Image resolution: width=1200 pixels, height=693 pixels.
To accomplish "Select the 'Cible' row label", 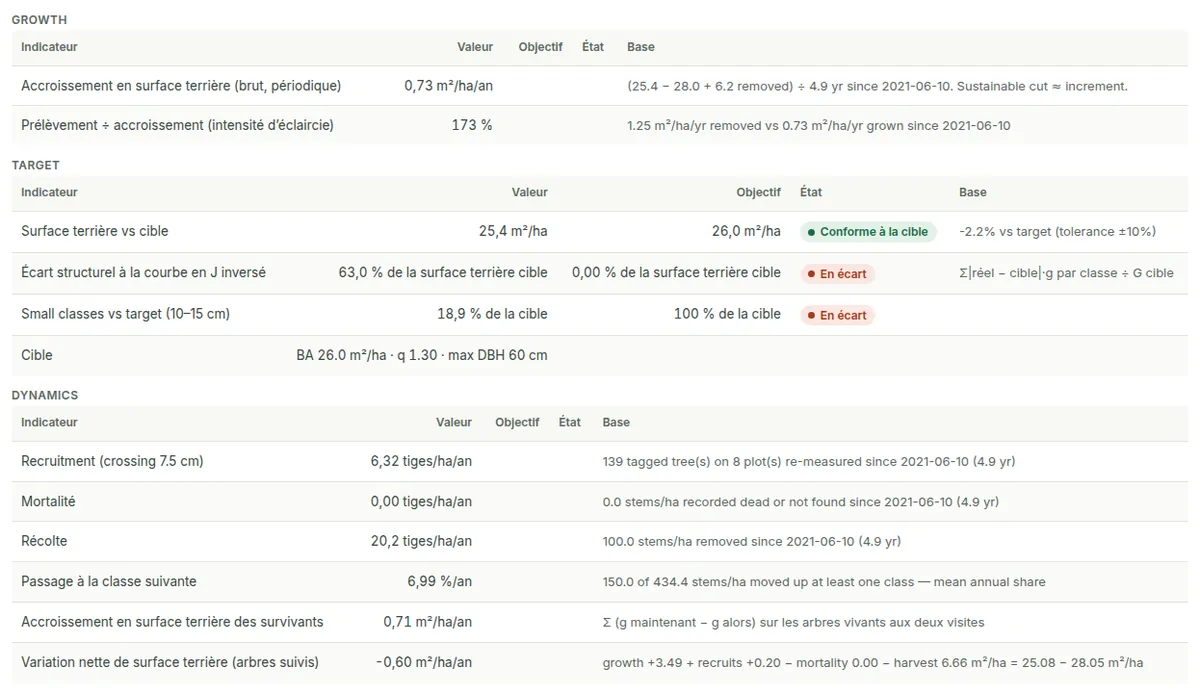I will (x=37, y=355).
